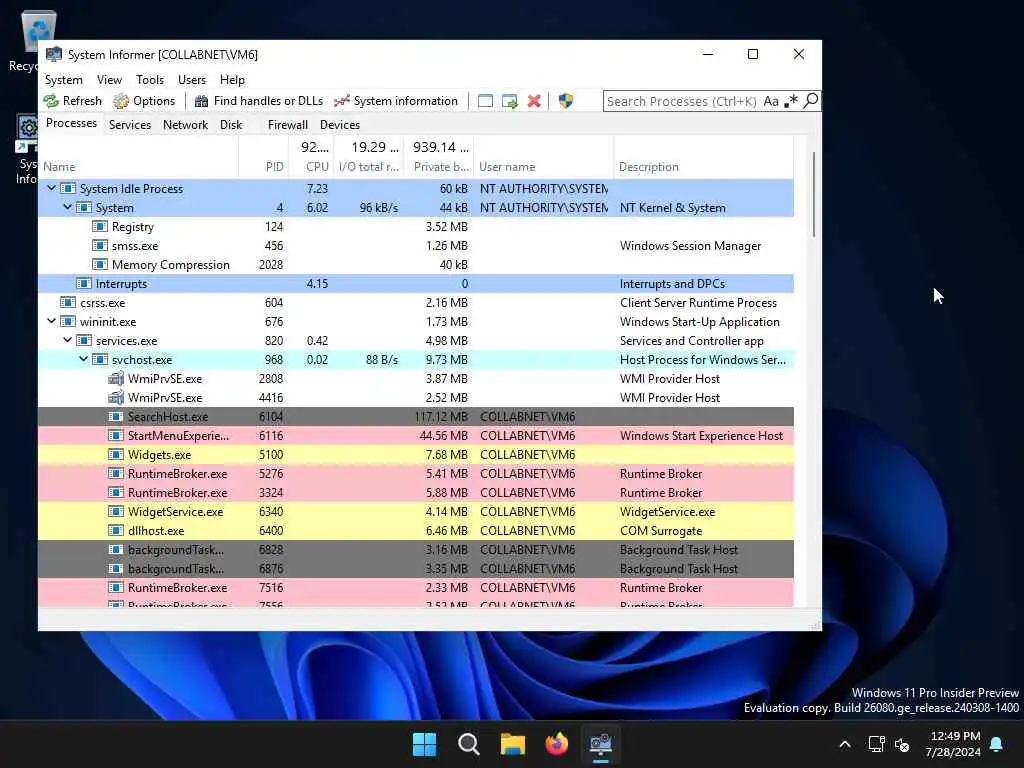Screen dimensions: 1024x768
Task: Open the View menu
Action: coord(109,80)
